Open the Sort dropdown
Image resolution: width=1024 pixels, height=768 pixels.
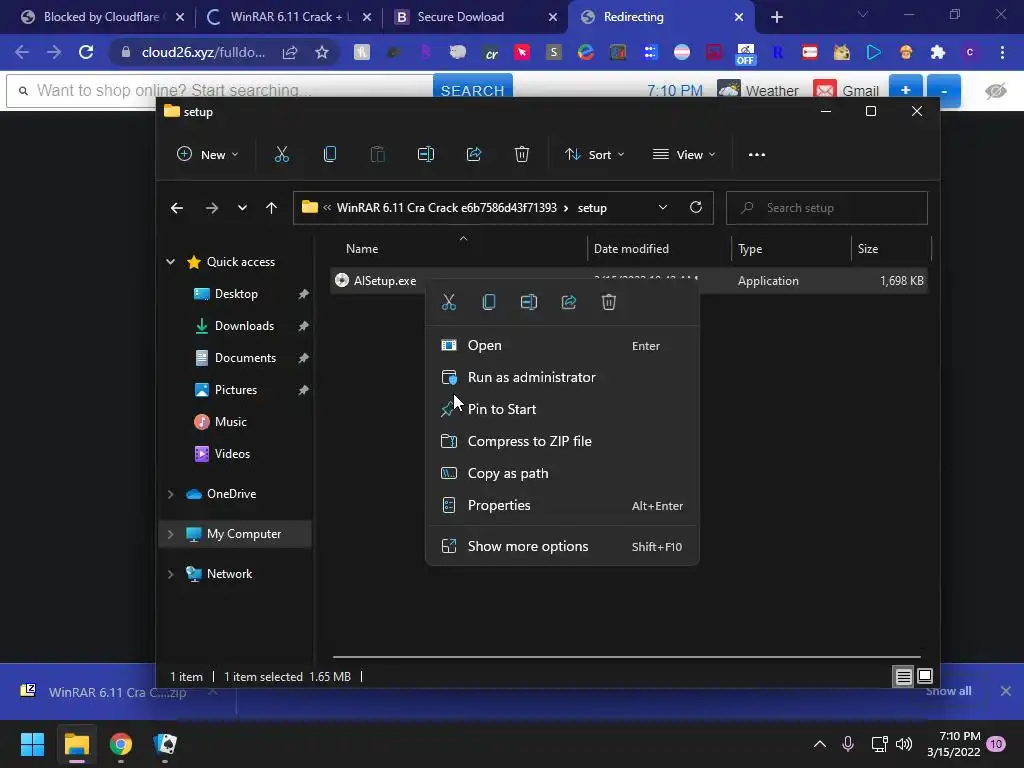594,155
